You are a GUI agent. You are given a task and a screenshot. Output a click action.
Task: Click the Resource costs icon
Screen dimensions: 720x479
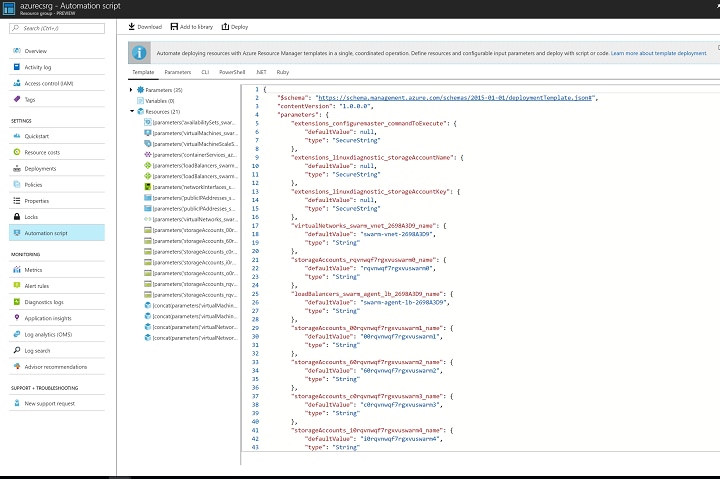point(17,152)
